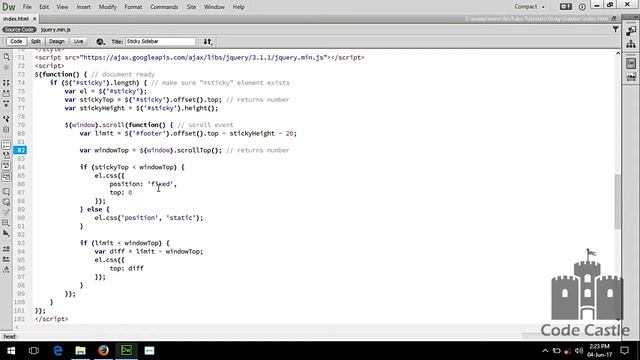Viewport: 640px width, 360px height.
Task: Close the index.html tab
Action: [x=35, y=19]
